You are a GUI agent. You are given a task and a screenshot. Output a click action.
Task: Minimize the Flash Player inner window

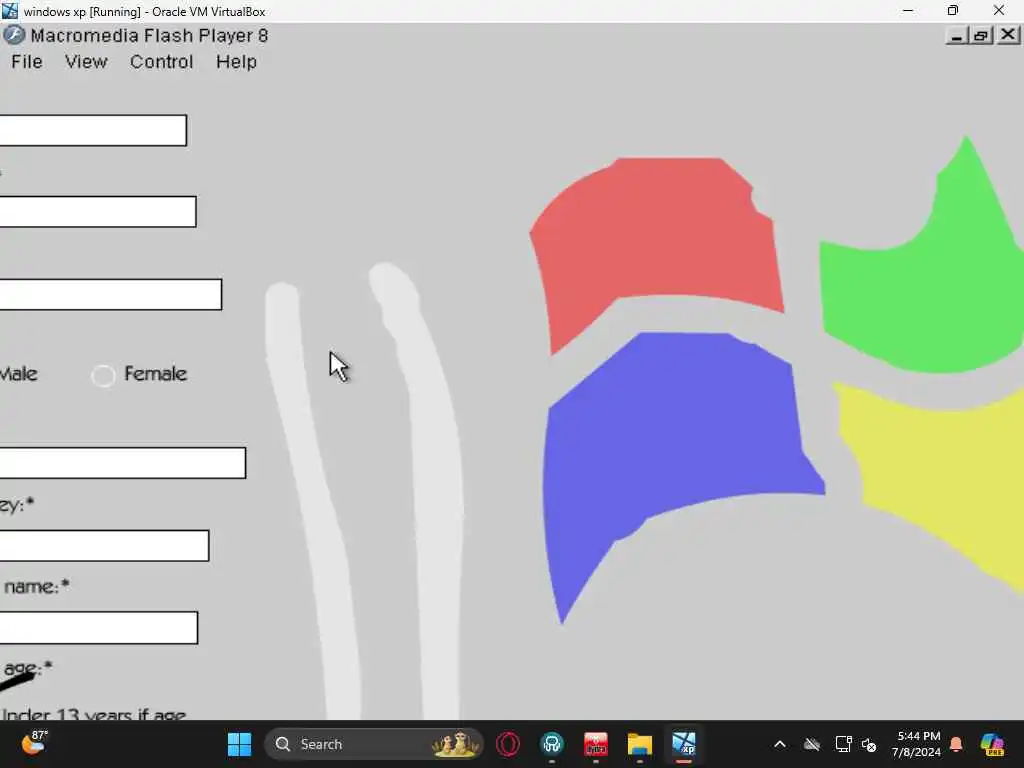click(x=956, y=35)
